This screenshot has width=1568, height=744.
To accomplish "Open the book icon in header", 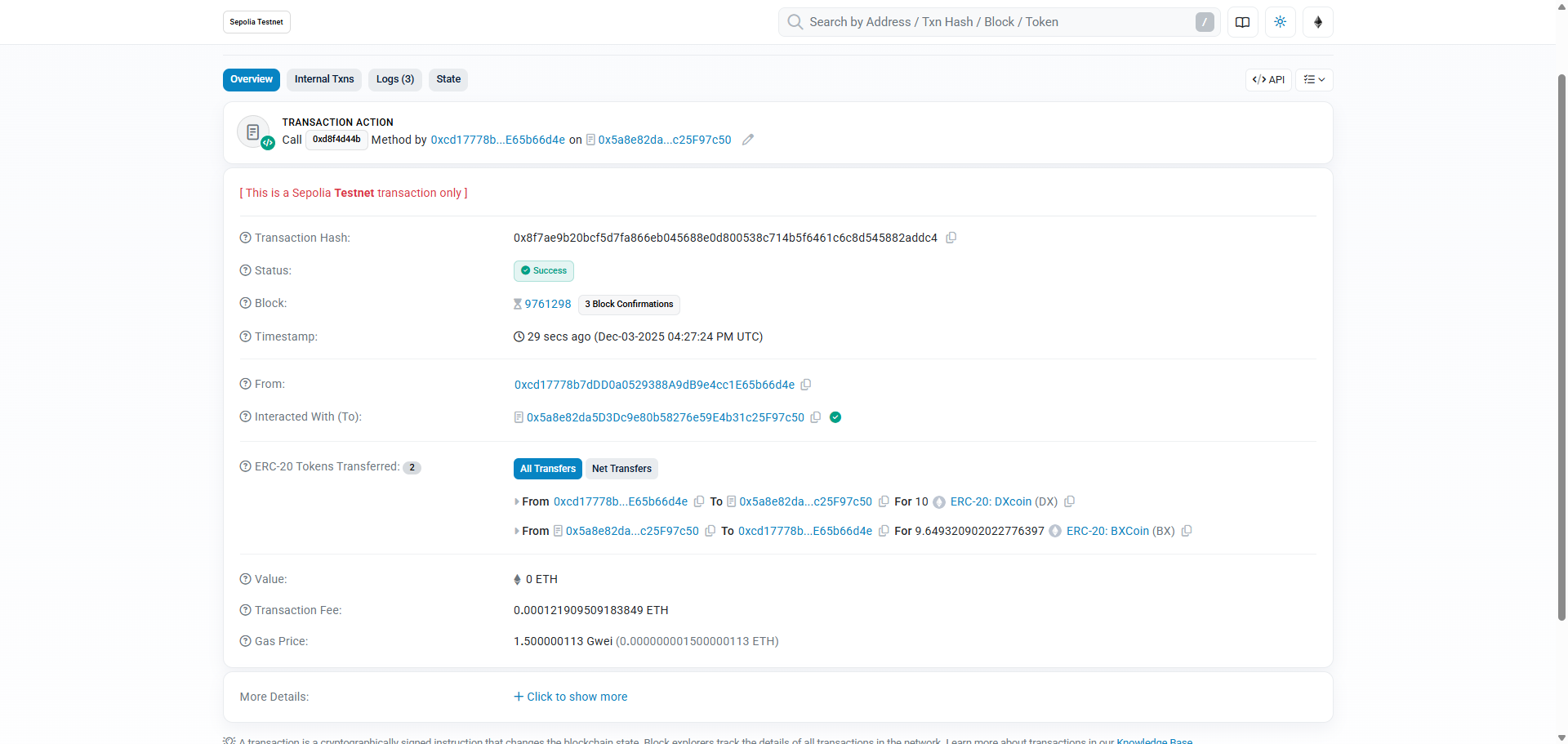I will click(1242, 22).
